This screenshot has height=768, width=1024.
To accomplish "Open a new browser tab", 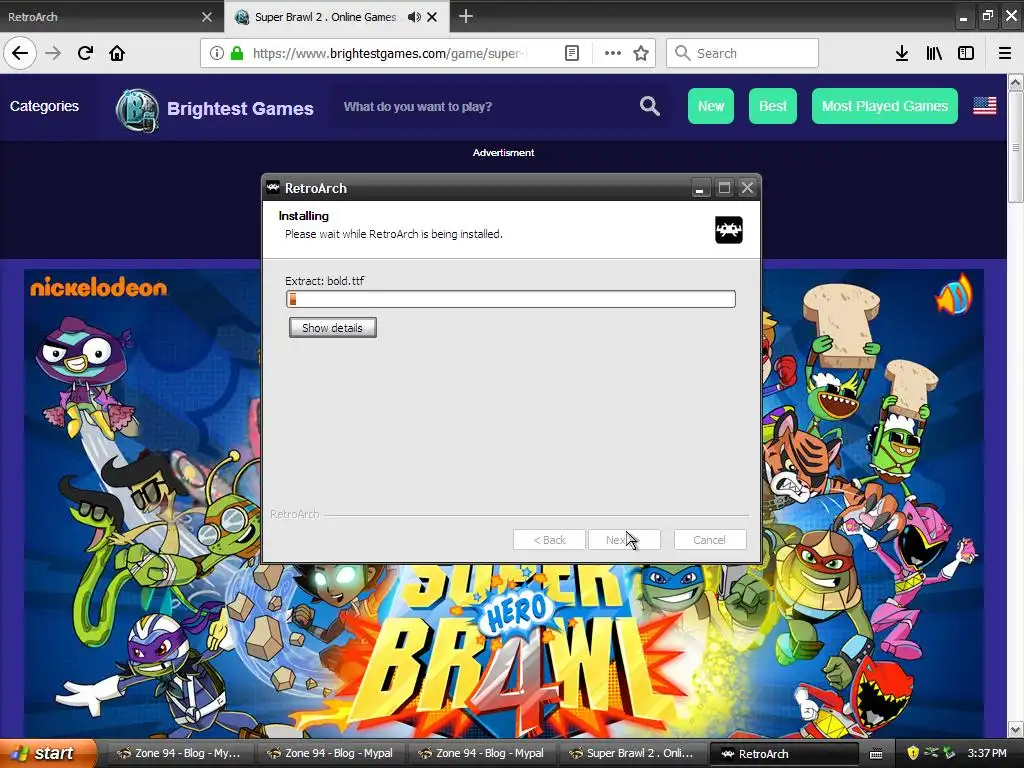I will click(466, 16).
